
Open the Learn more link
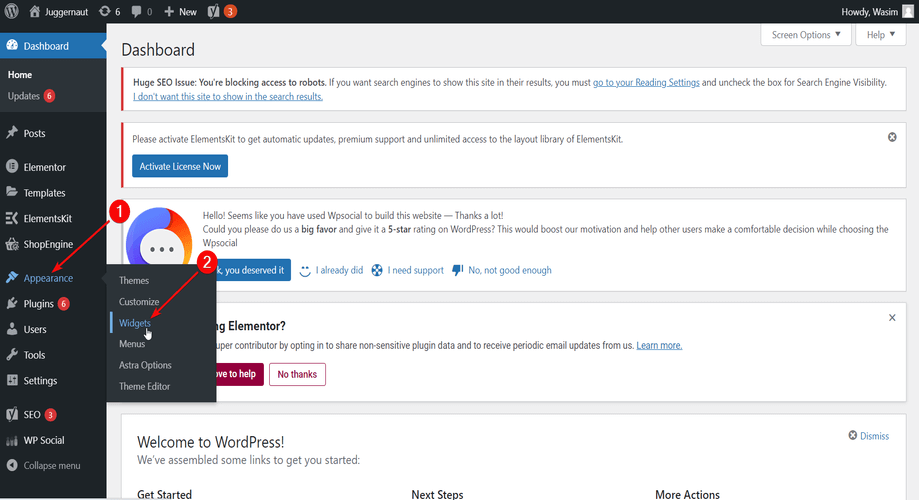point(659,345)
